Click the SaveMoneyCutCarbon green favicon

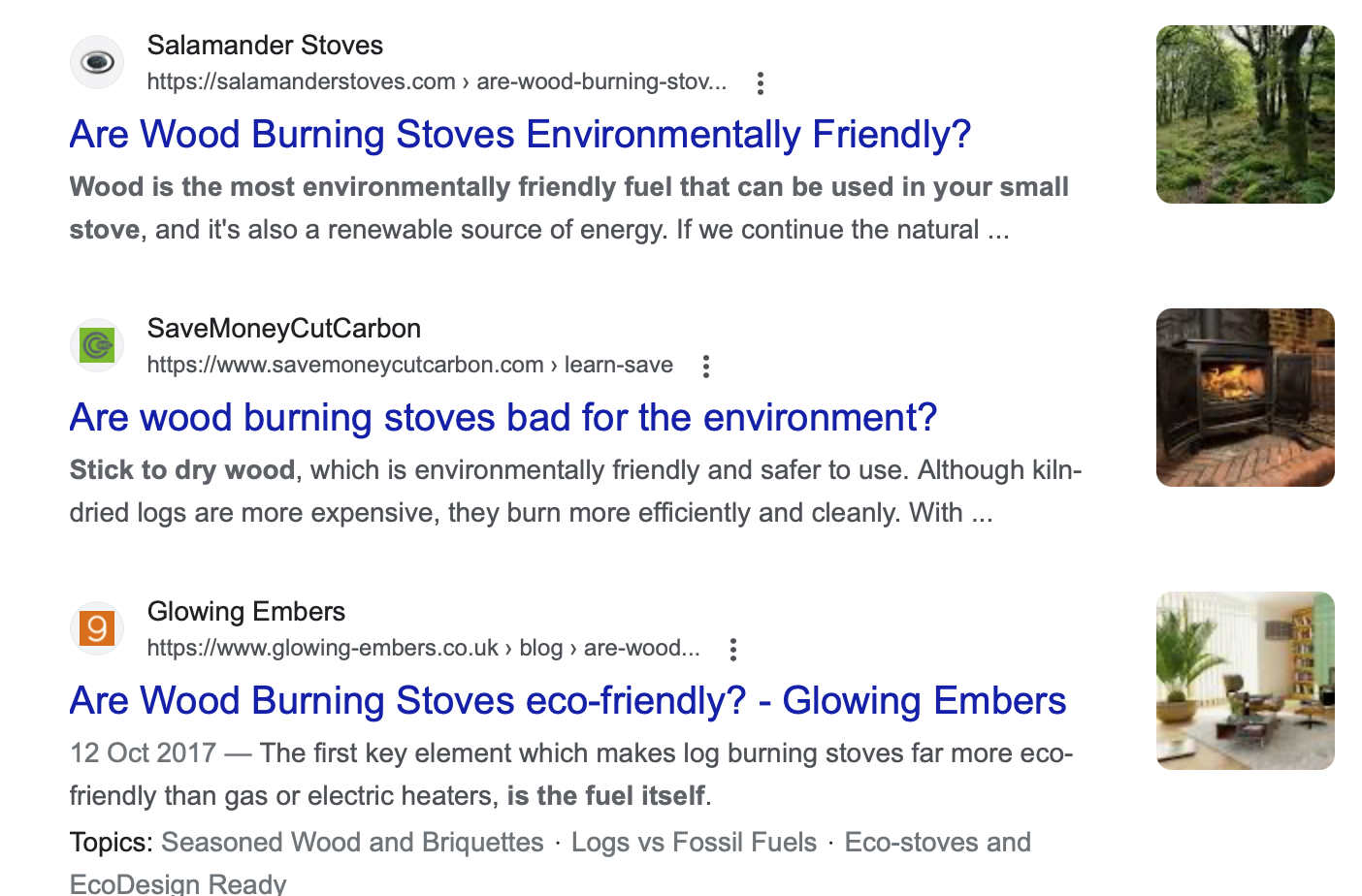pos(97,345)
